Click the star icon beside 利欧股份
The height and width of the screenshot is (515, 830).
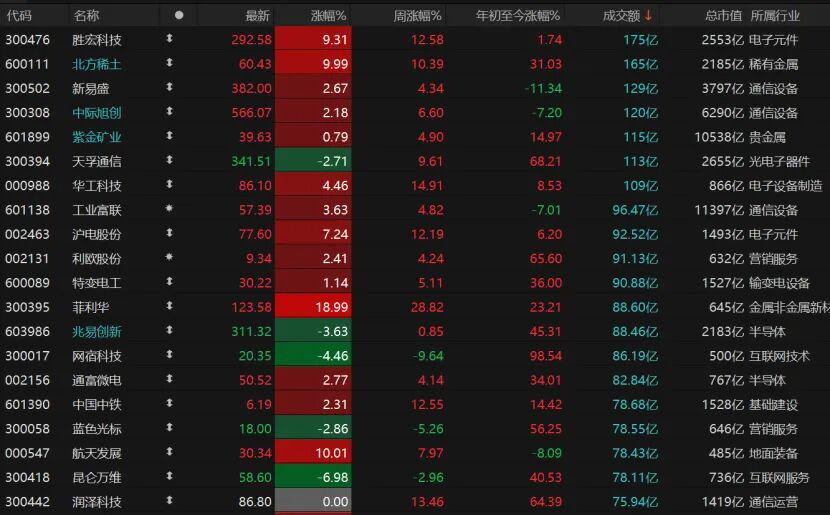click(169, 258)
